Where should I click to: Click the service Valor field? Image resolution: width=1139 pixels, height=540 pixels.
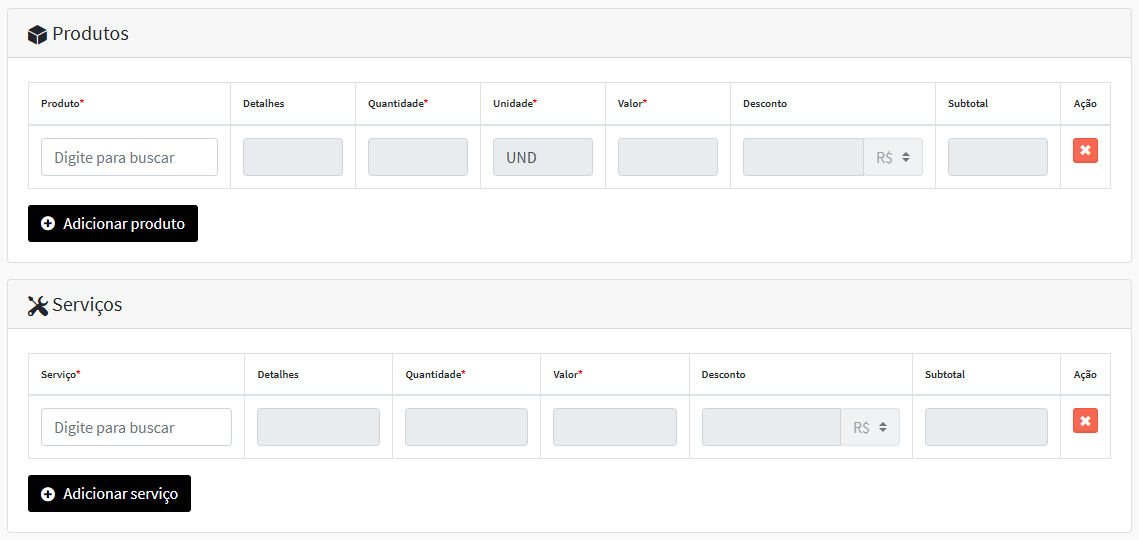click(x=615, y=427)
